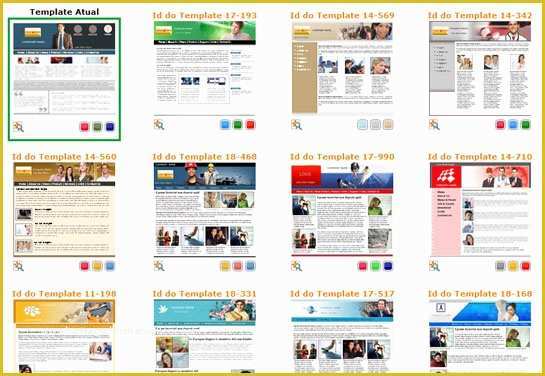Click the "Id do Template 17-193" label
The width and height of the screenshot is (545, 376).
204,16
